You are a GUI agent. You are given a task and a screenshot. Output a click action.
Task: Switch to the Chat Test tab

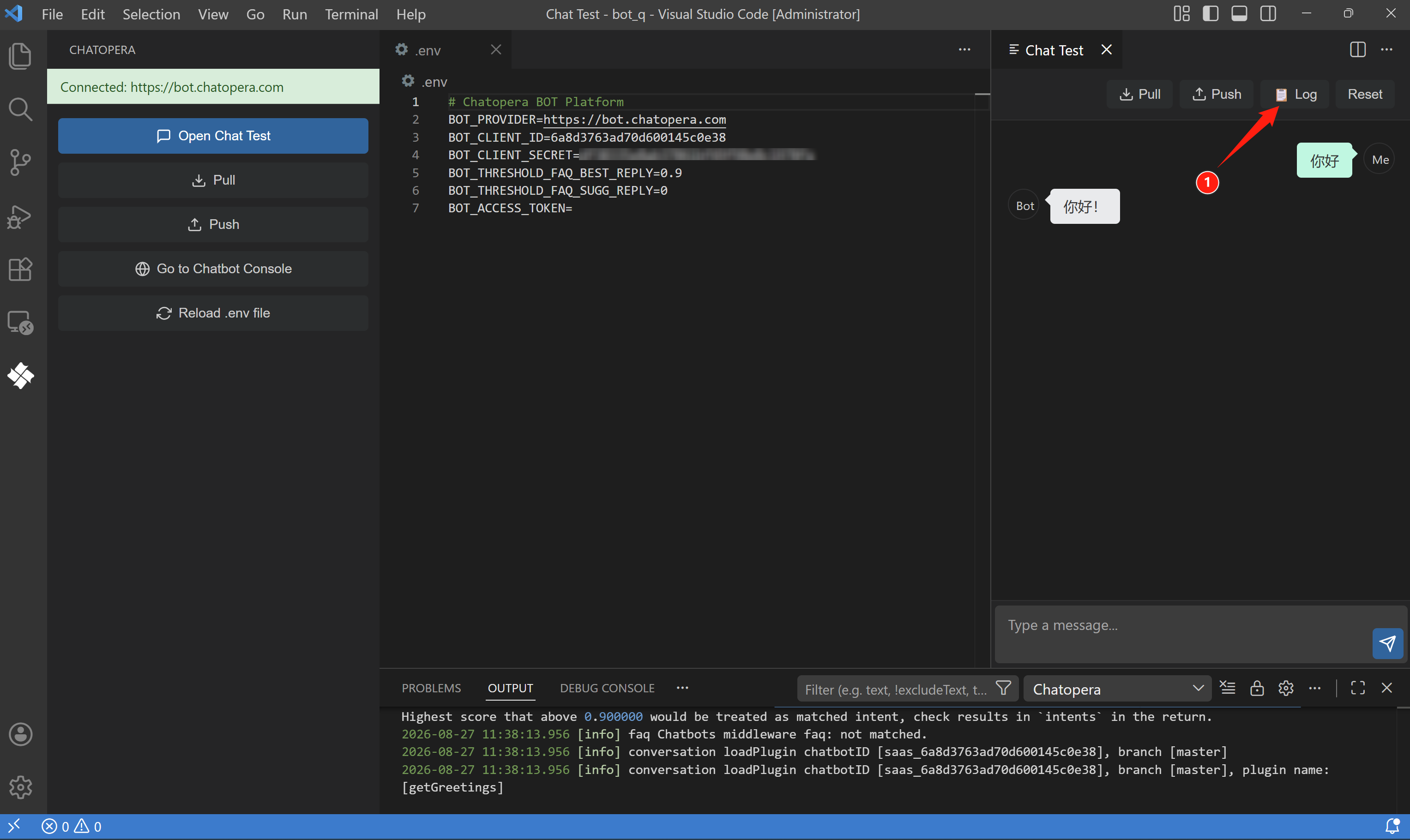pos(1056,50)
